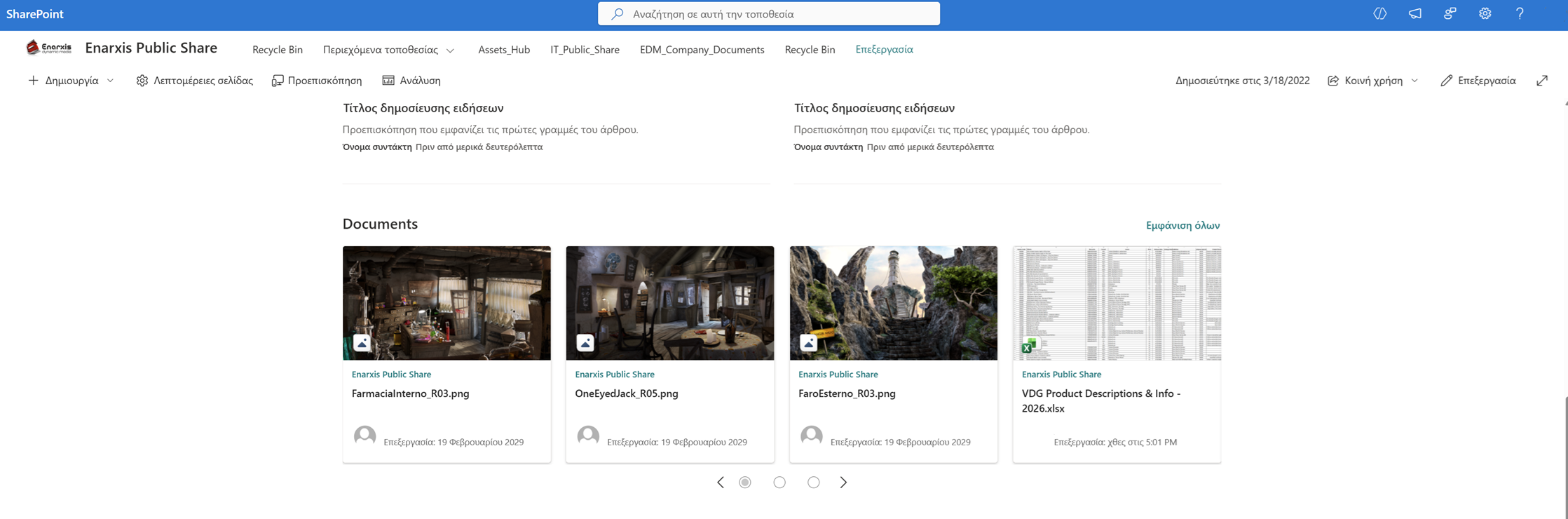Click the author avatar on FaroEsterno card
Screen dimensions: 1568x519
(811, 436)
